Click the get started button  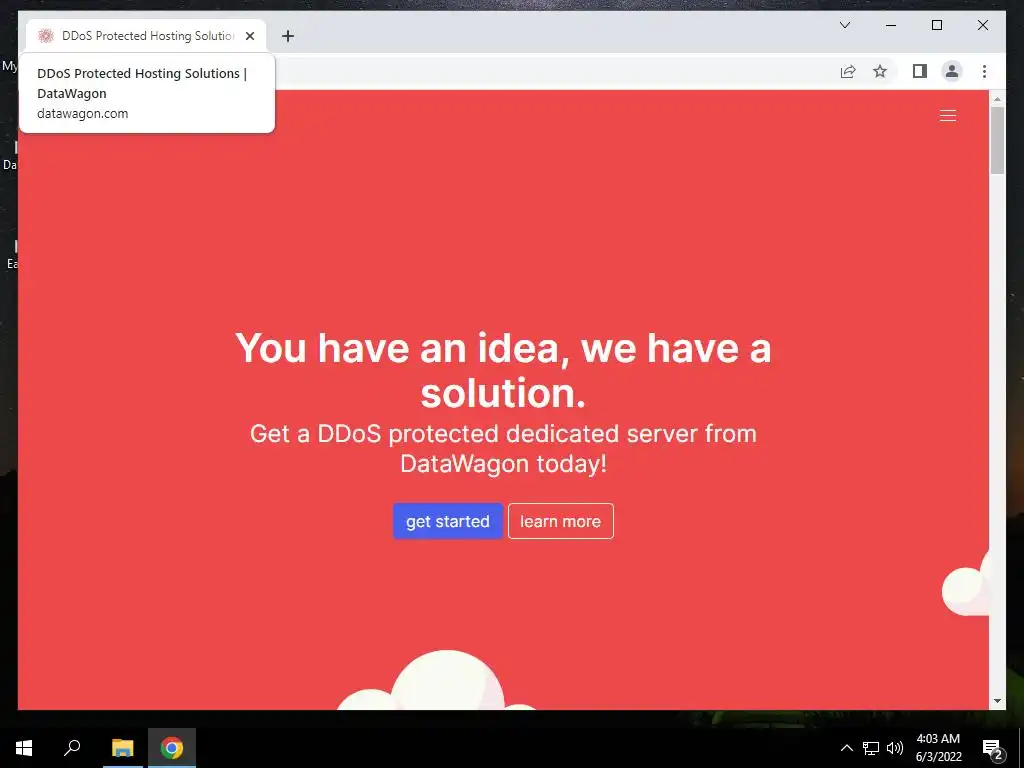pos(447,521)
